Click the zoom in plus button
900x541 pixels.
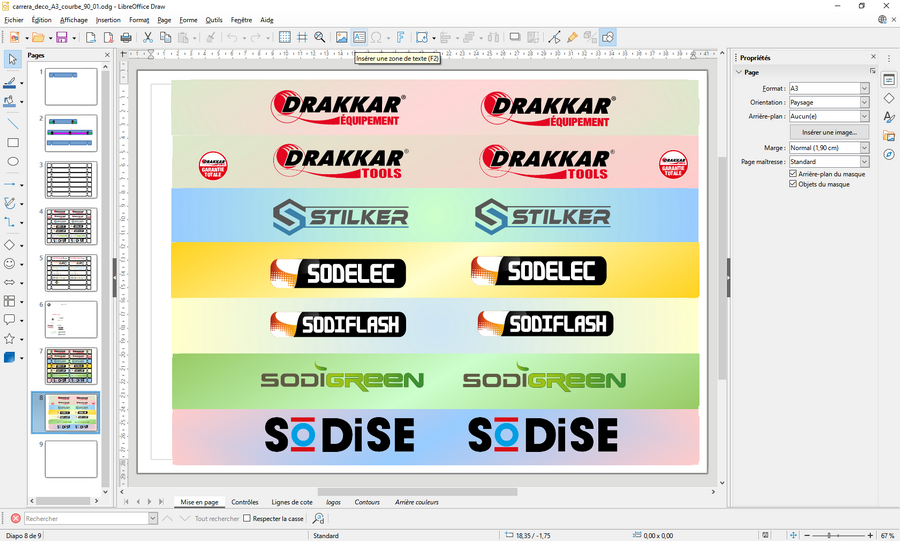click(870, 535)
